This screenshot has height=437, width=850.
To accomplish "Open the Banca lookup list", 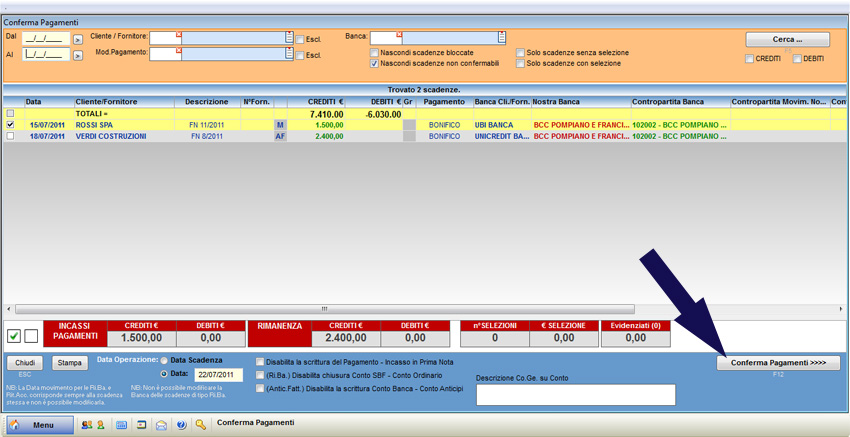I will 501,38.
